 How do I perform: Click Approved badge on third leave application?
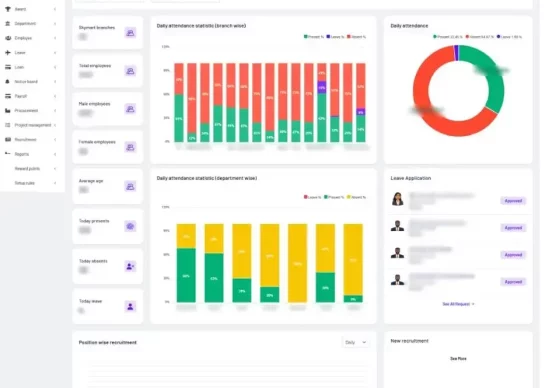[x=513, y=255]
